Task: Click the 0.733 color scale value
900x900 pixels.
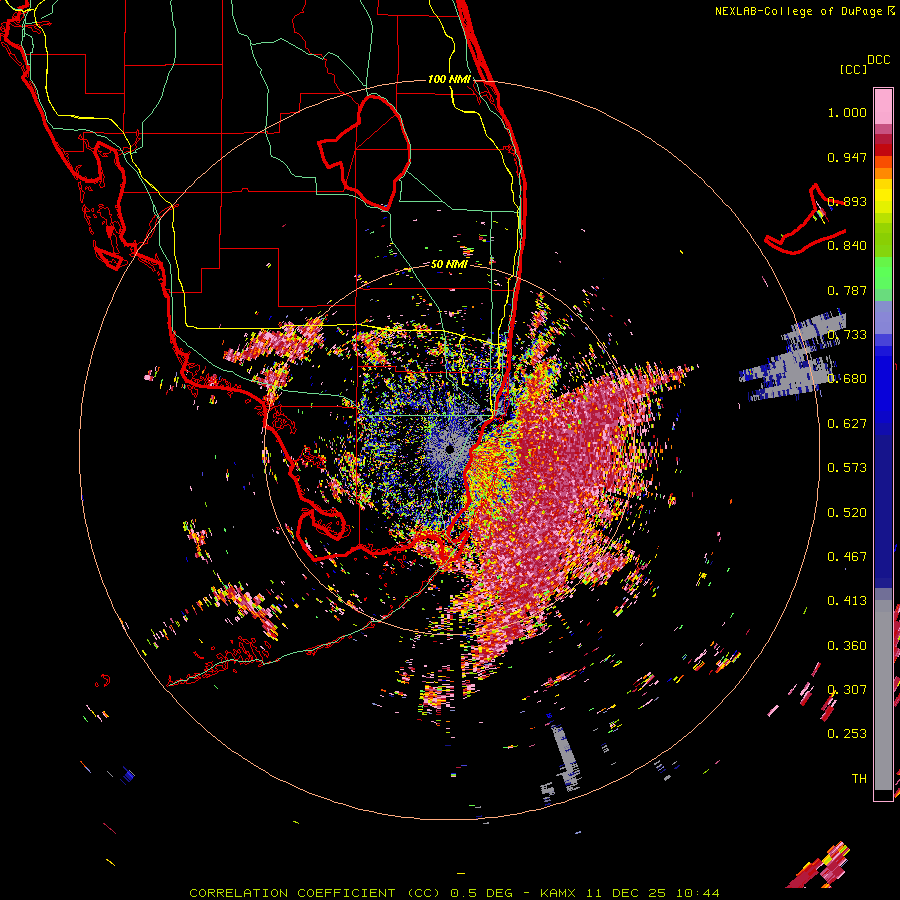Action: coord(847,335)
